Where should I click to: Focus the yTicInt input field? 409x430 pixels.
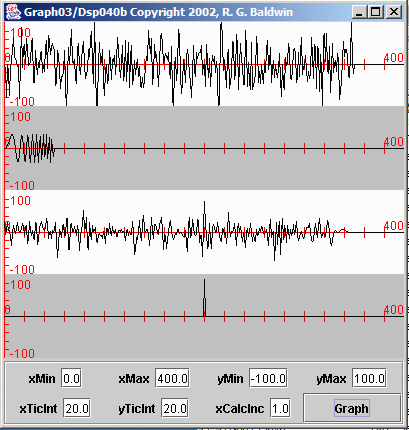175,408
